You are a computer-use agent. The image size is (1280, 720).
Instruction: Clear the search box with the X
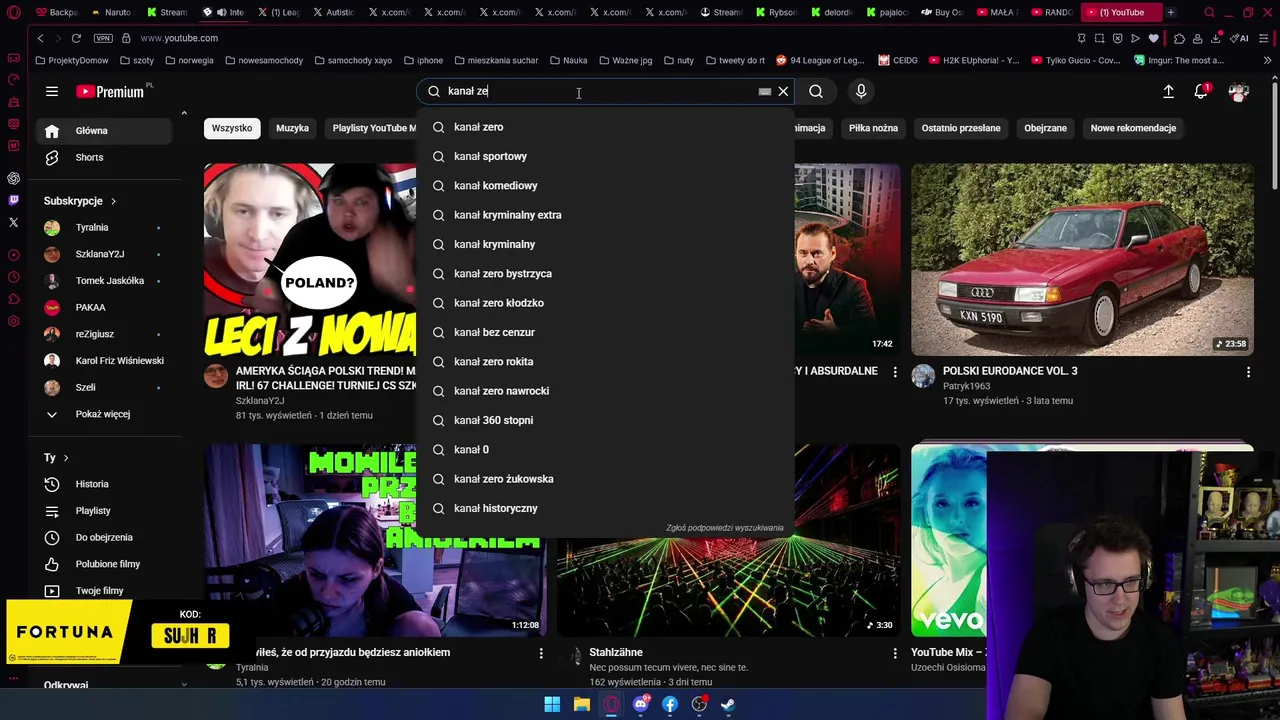click(783, 91)
